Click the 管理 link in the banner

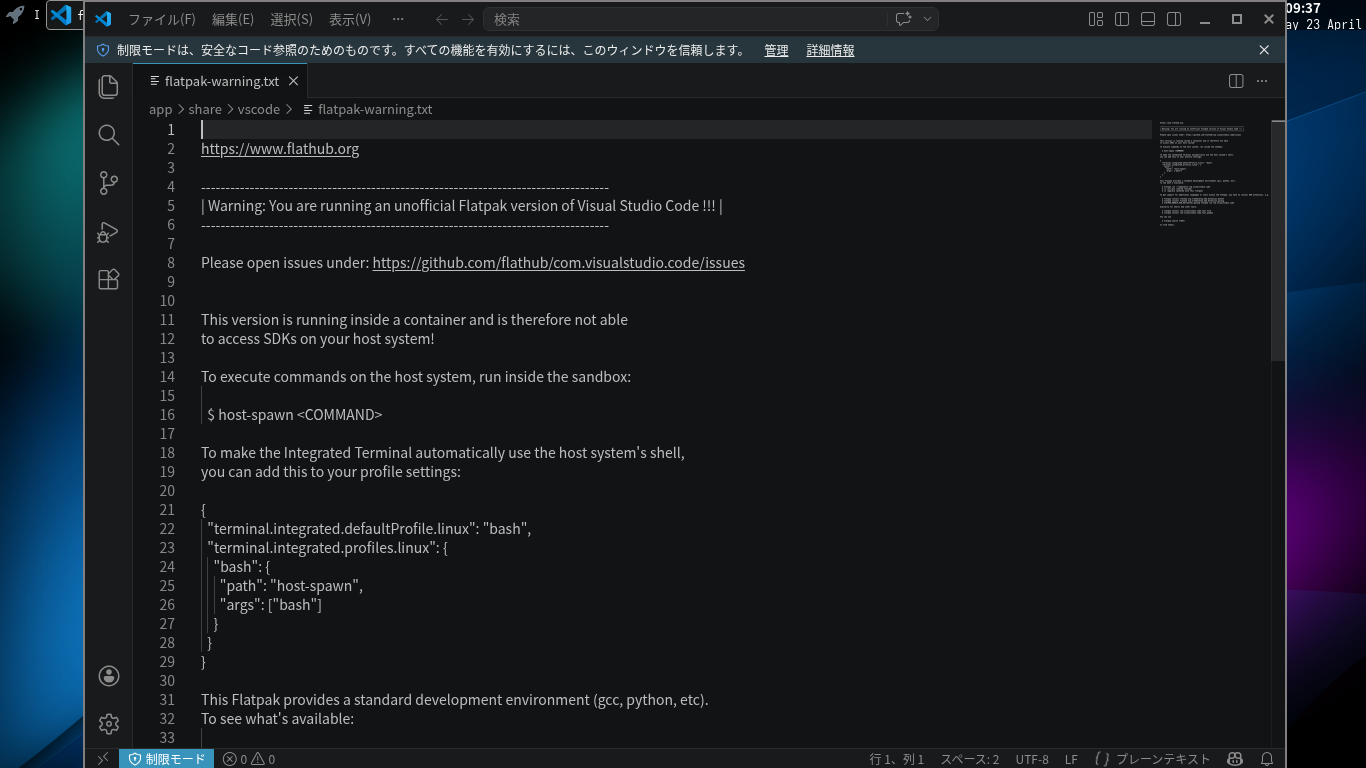tap(776, 50)
